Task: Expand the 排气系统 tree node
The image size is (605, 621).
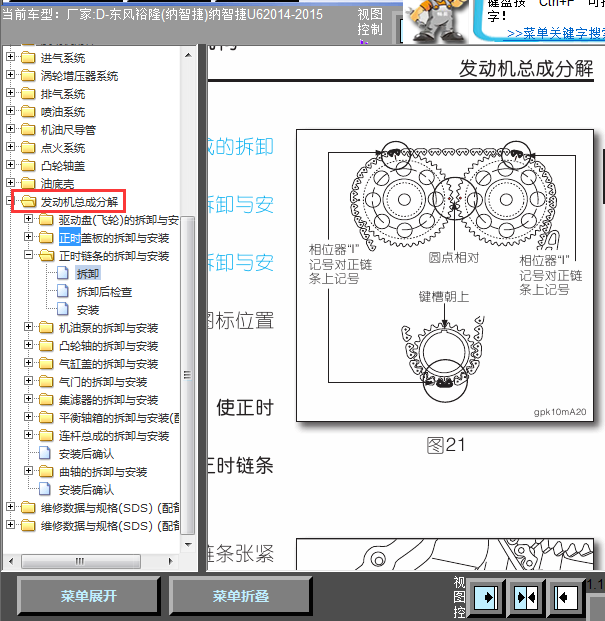Action: tap(11, 93)
